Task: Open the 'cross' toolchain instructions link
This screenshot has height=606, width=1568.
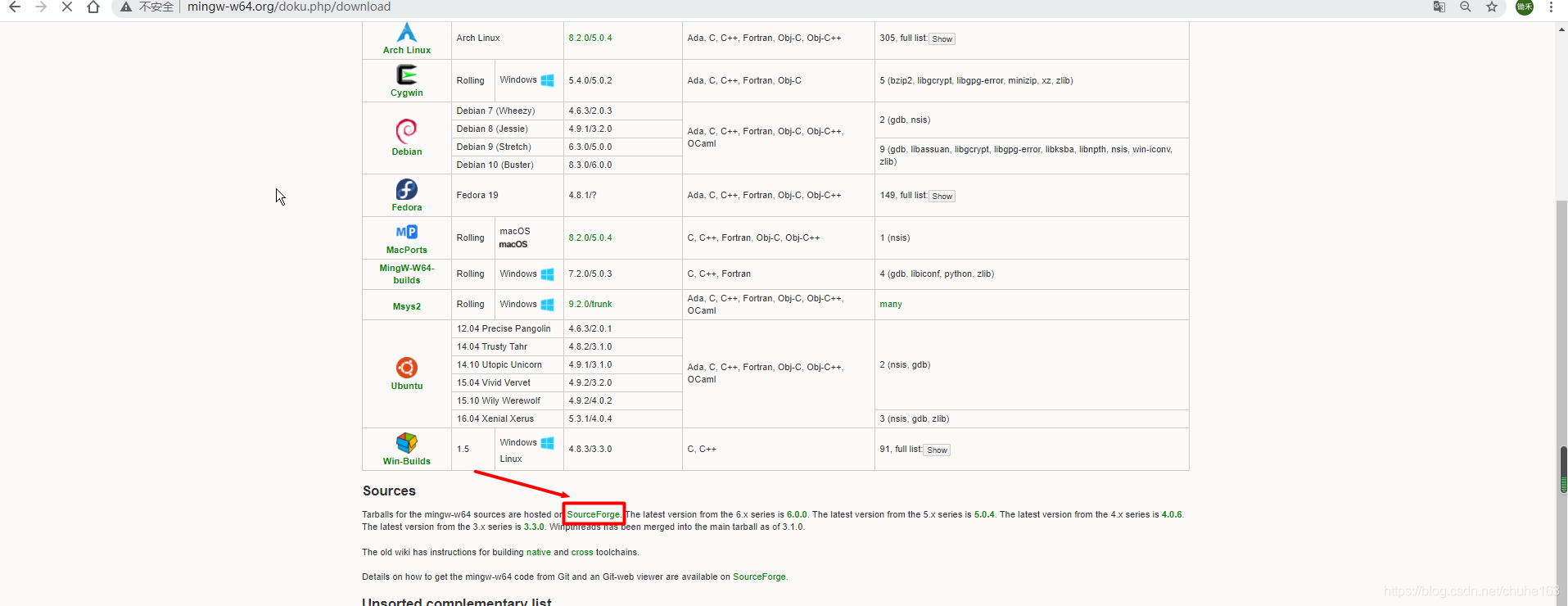Action: click(582, 552)
